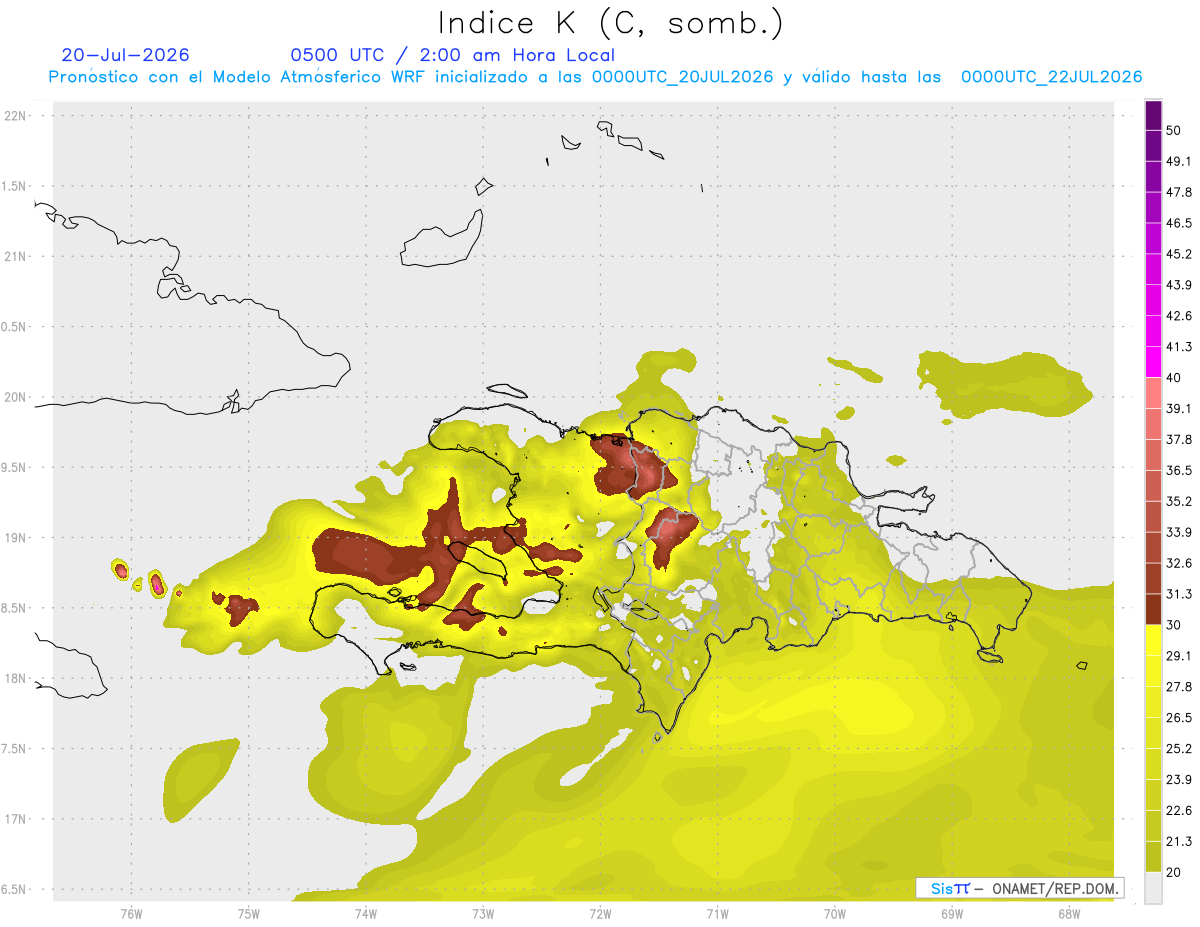Click the colorbar label "49.1"
The width and height of the screenshot is (1200, 927).
click(1179, 162)
